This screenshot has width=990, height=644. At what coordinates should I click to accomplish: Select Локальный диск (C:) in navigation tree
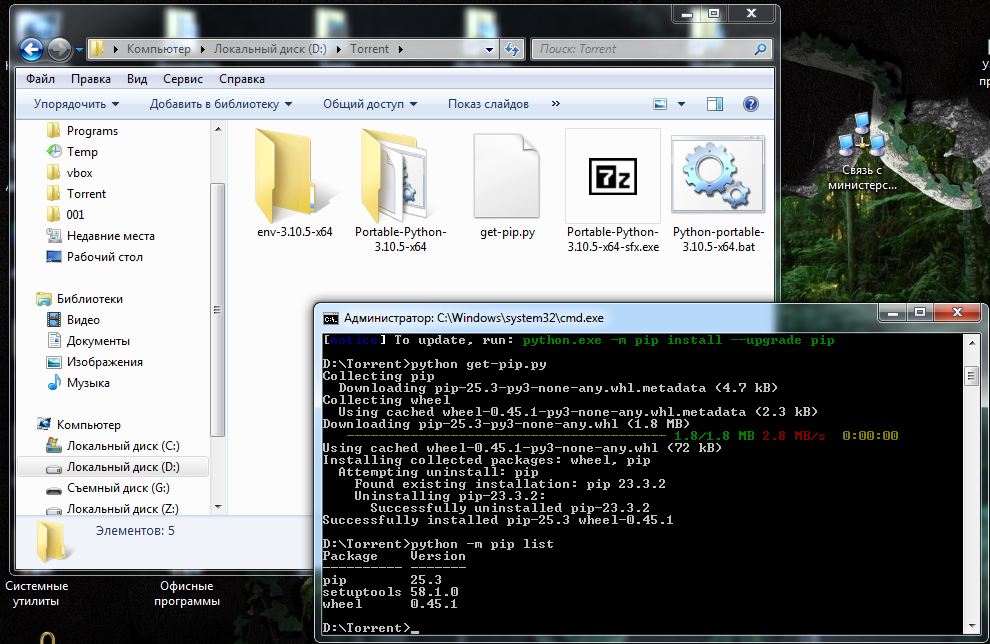[123, 446]
